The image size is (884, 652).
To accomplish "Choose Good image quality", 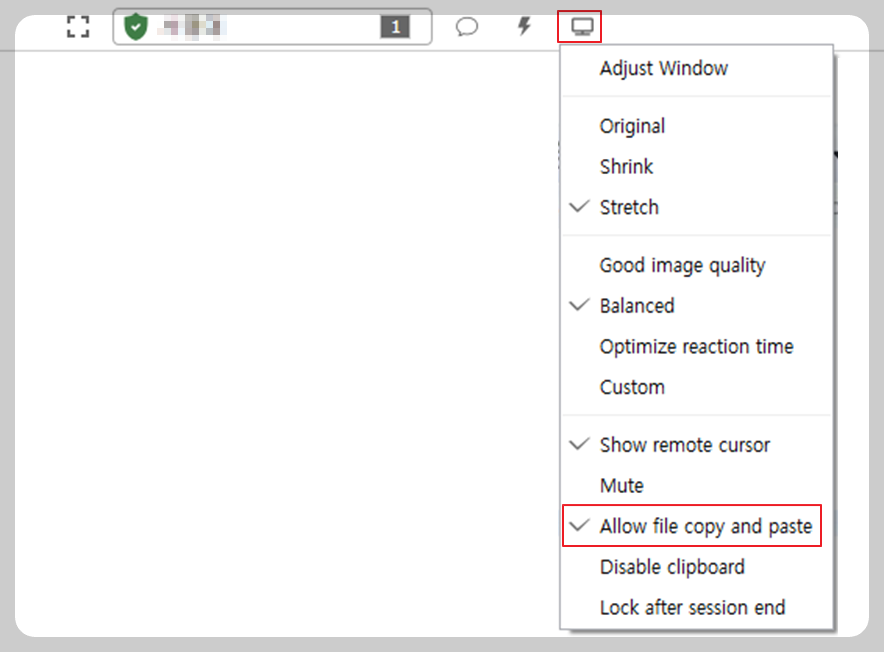I will pyautogui.click(x=696, y=265).
